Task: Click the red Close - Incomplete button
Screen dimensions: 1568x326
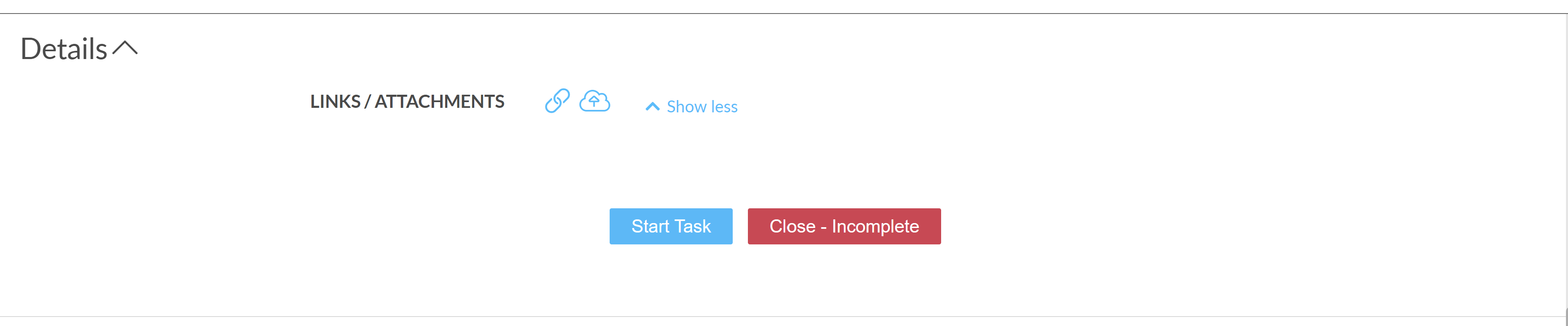Action: (x=843, y=226)
